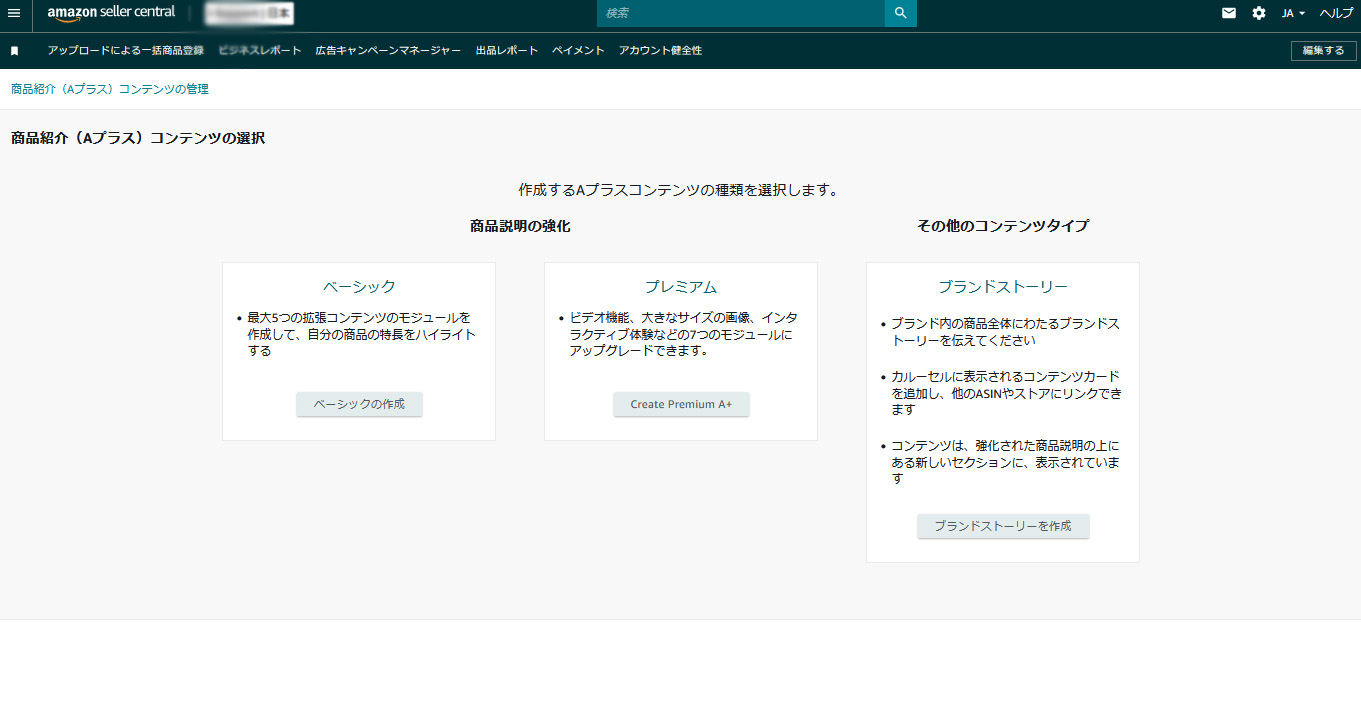Image resolution: width=1361 pixels, height=720 pixels.
Task: Open the settings gear icon
Action: (1259, 13)
